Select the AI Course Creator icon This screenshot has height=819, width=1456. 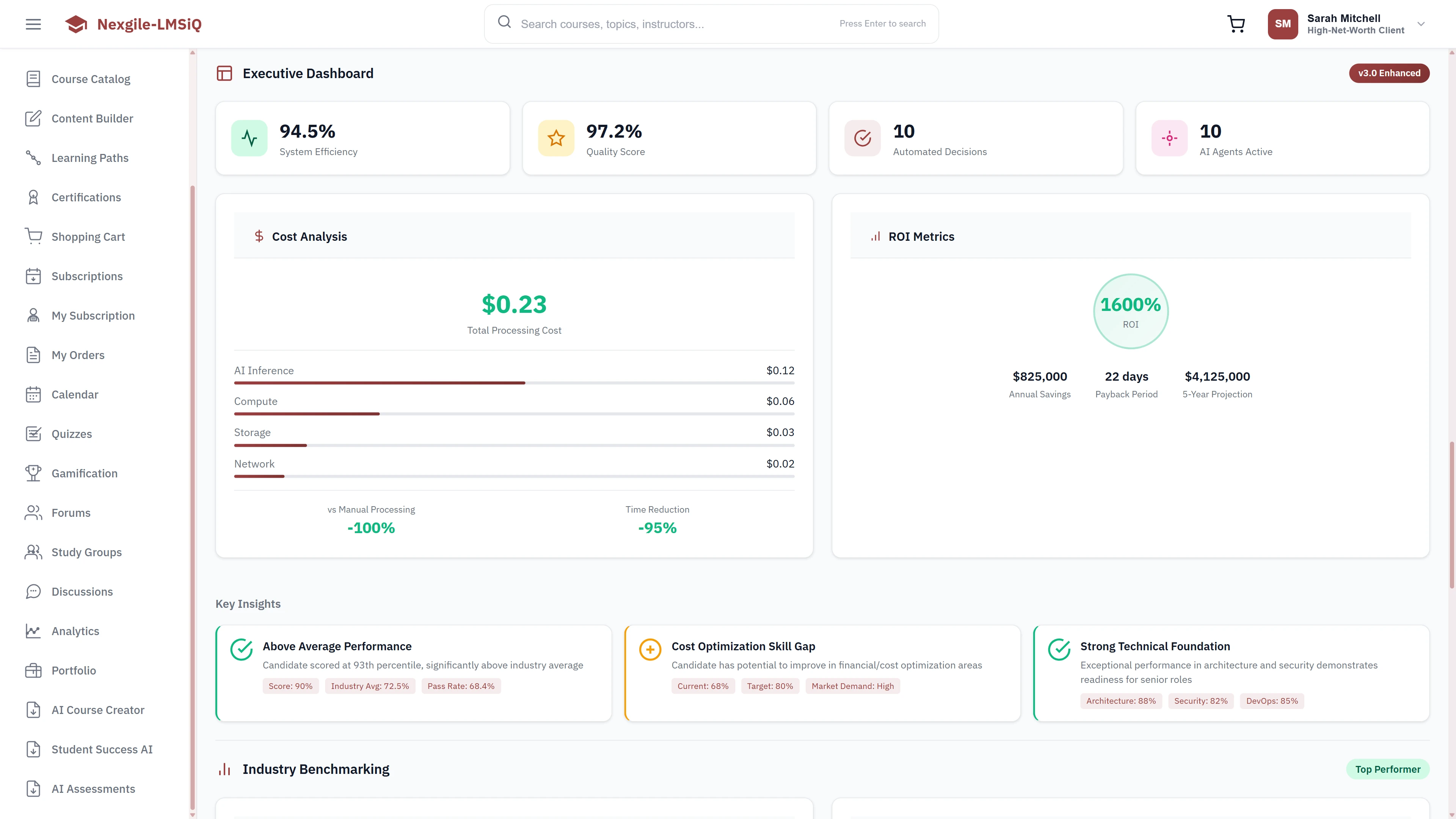tap(33, 709)
